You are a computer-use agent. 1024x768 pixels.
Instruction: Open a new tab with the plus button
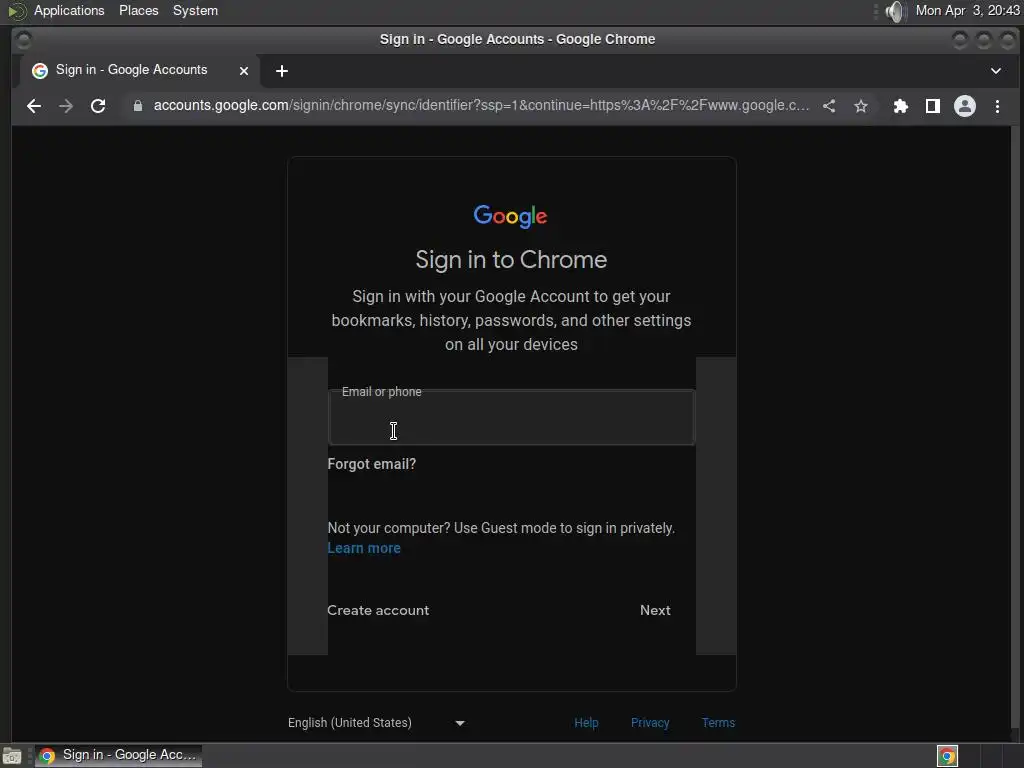click(281, 71)
